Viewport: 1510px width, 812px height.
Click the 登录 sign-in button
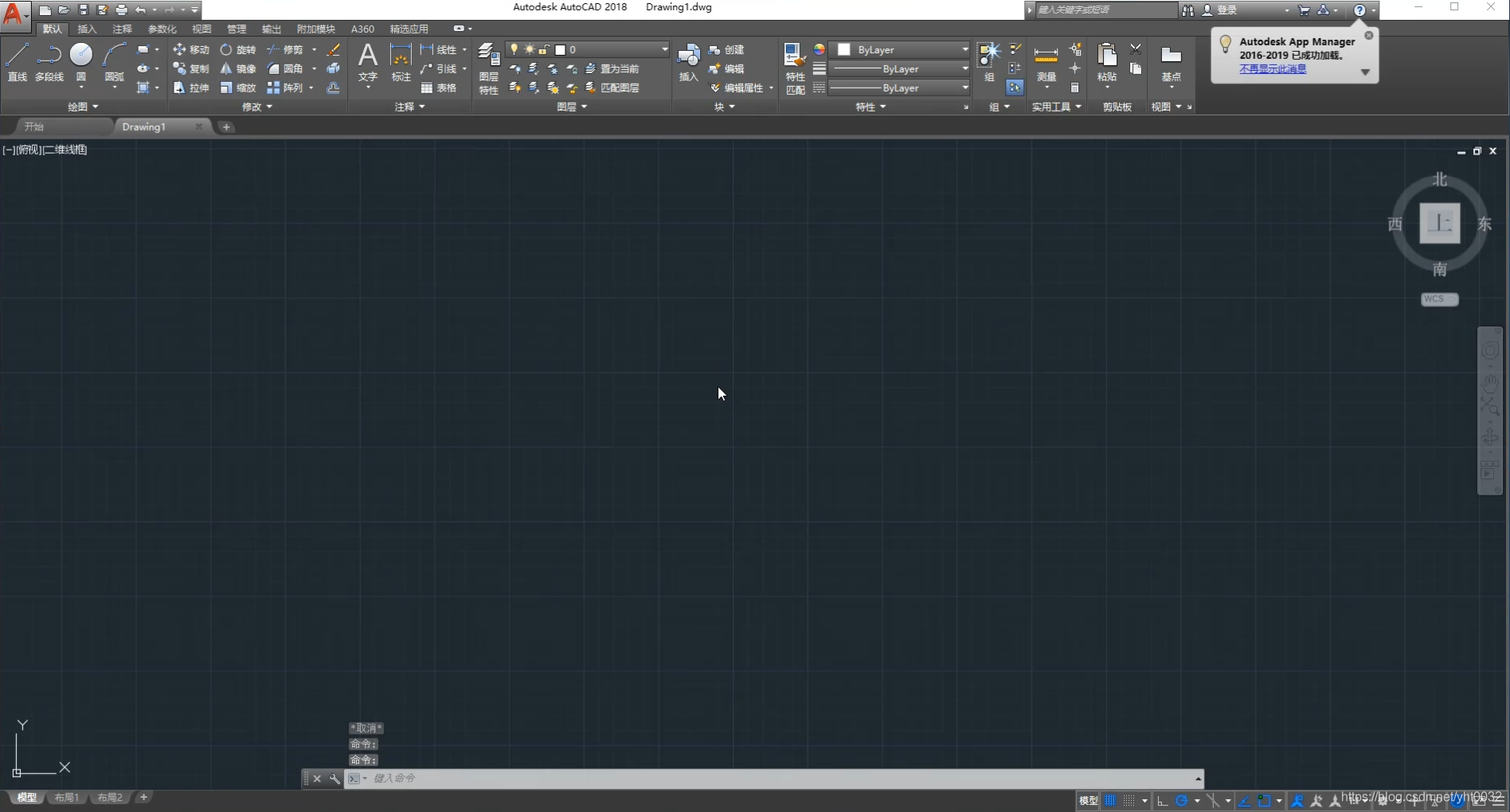1226,10
